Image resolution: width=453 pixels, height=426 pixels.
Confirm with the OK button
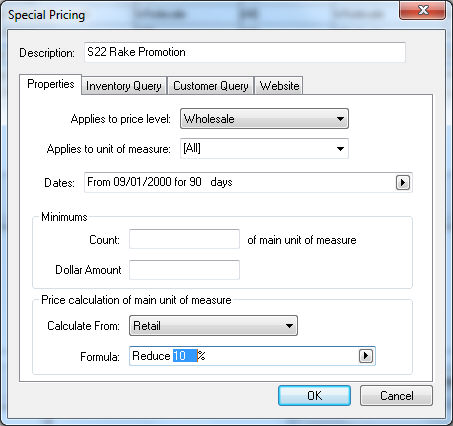314,396
